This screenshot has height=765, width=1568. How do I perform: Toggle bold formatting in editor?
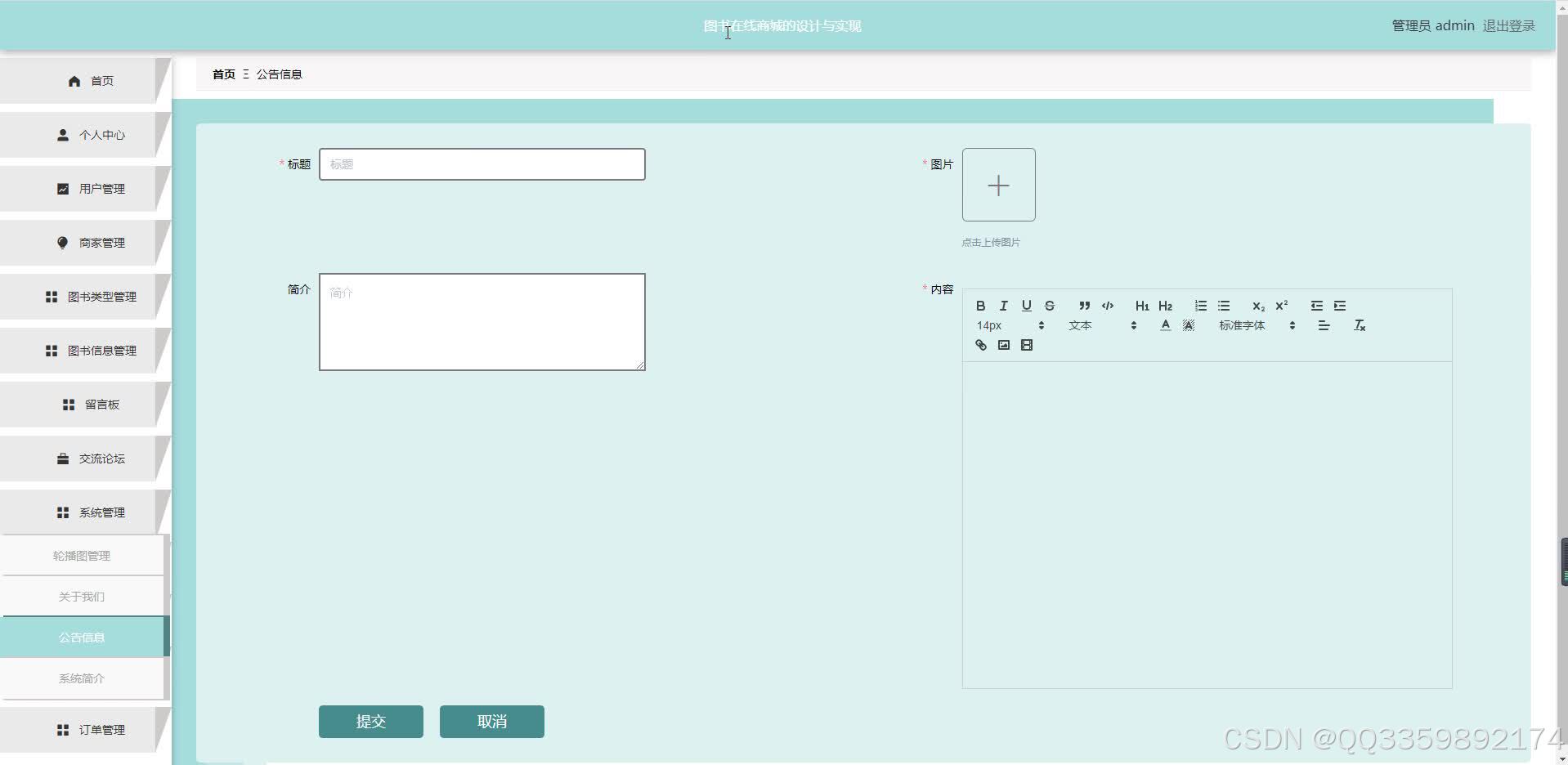(x=980, y=306)
